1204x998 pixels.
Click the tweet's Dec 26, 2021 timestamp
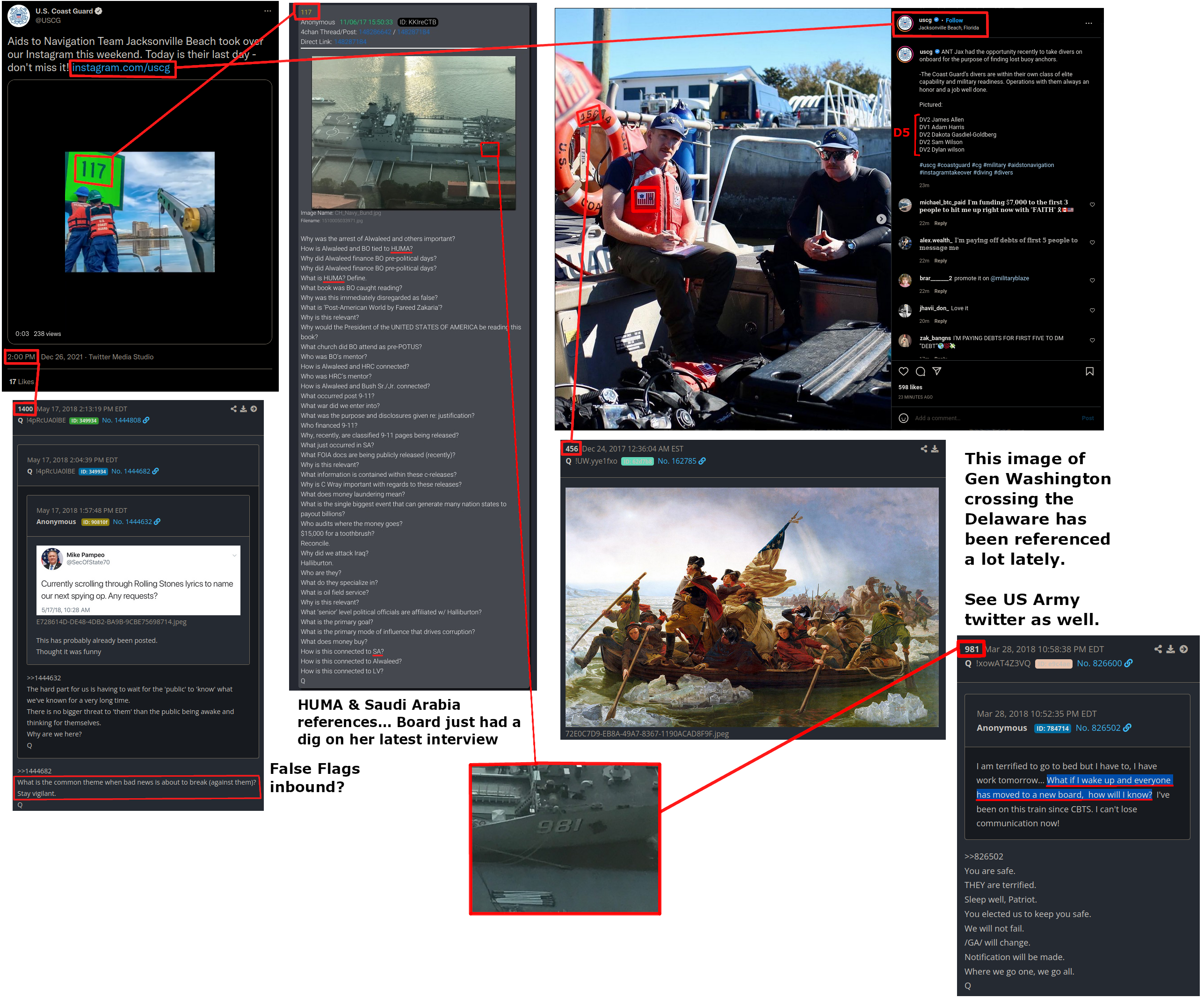(x=62, y=357)
